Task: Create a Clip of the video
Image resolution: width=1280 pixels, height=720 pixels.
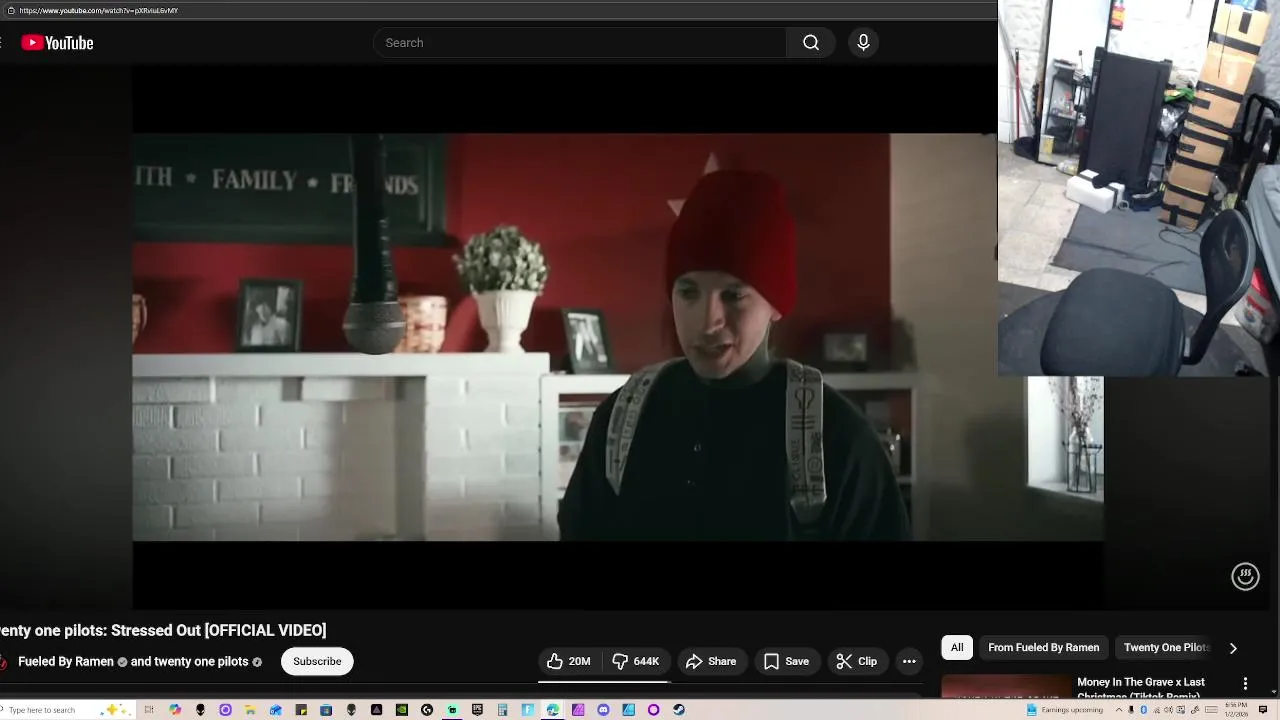Action: point(856,661)
